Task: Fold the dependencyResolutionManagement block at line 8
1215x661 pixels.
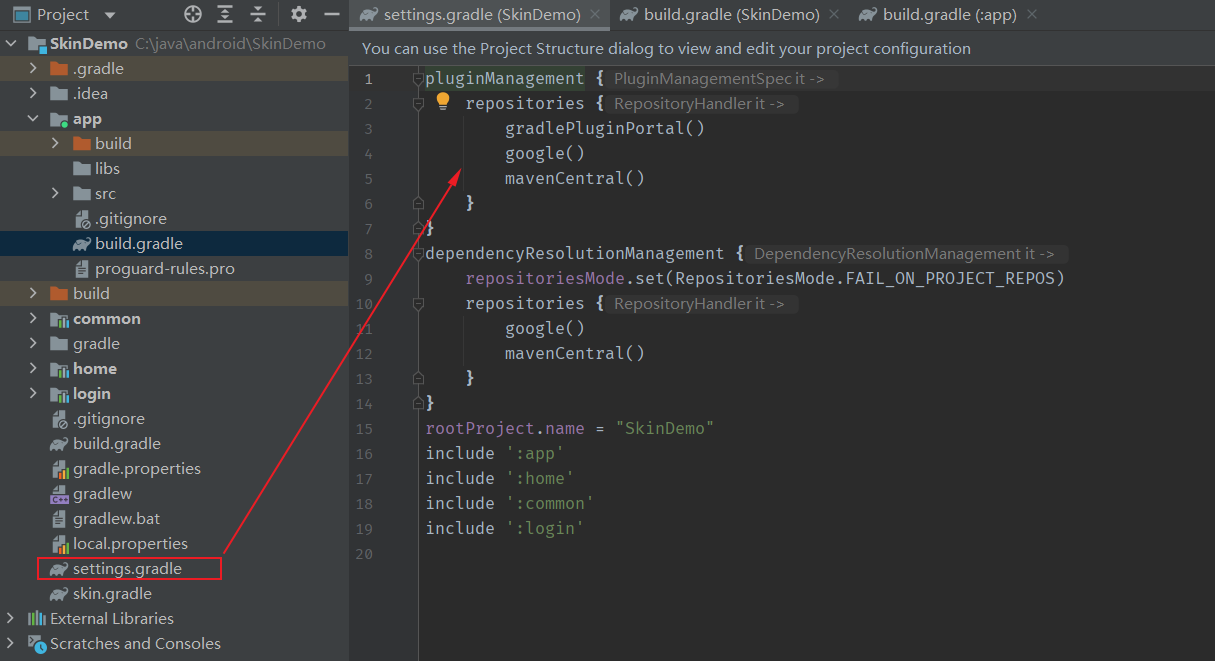Action: [418, 254]
